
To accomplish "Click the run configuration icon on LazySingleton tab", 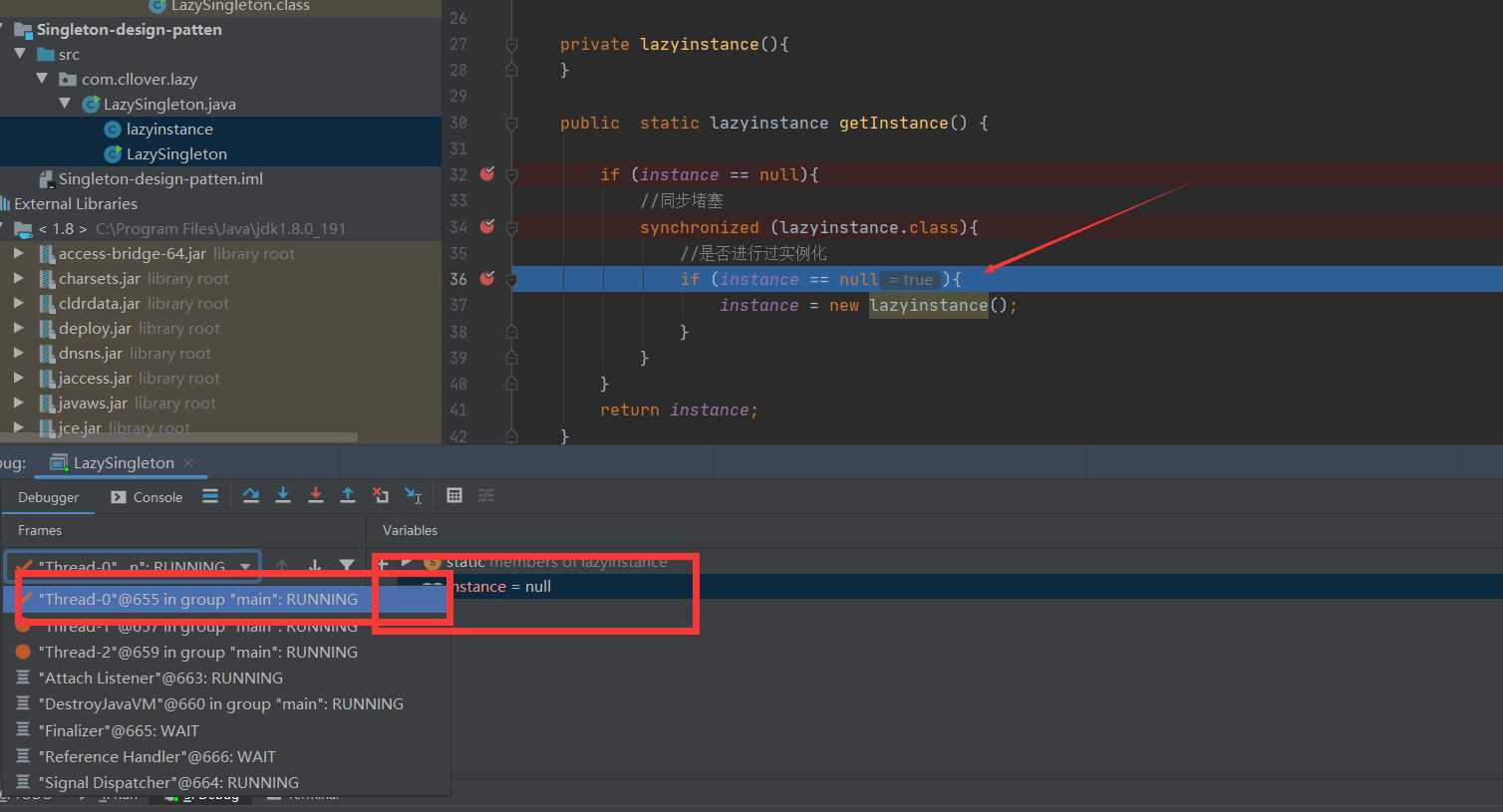I will coord(59,462).
